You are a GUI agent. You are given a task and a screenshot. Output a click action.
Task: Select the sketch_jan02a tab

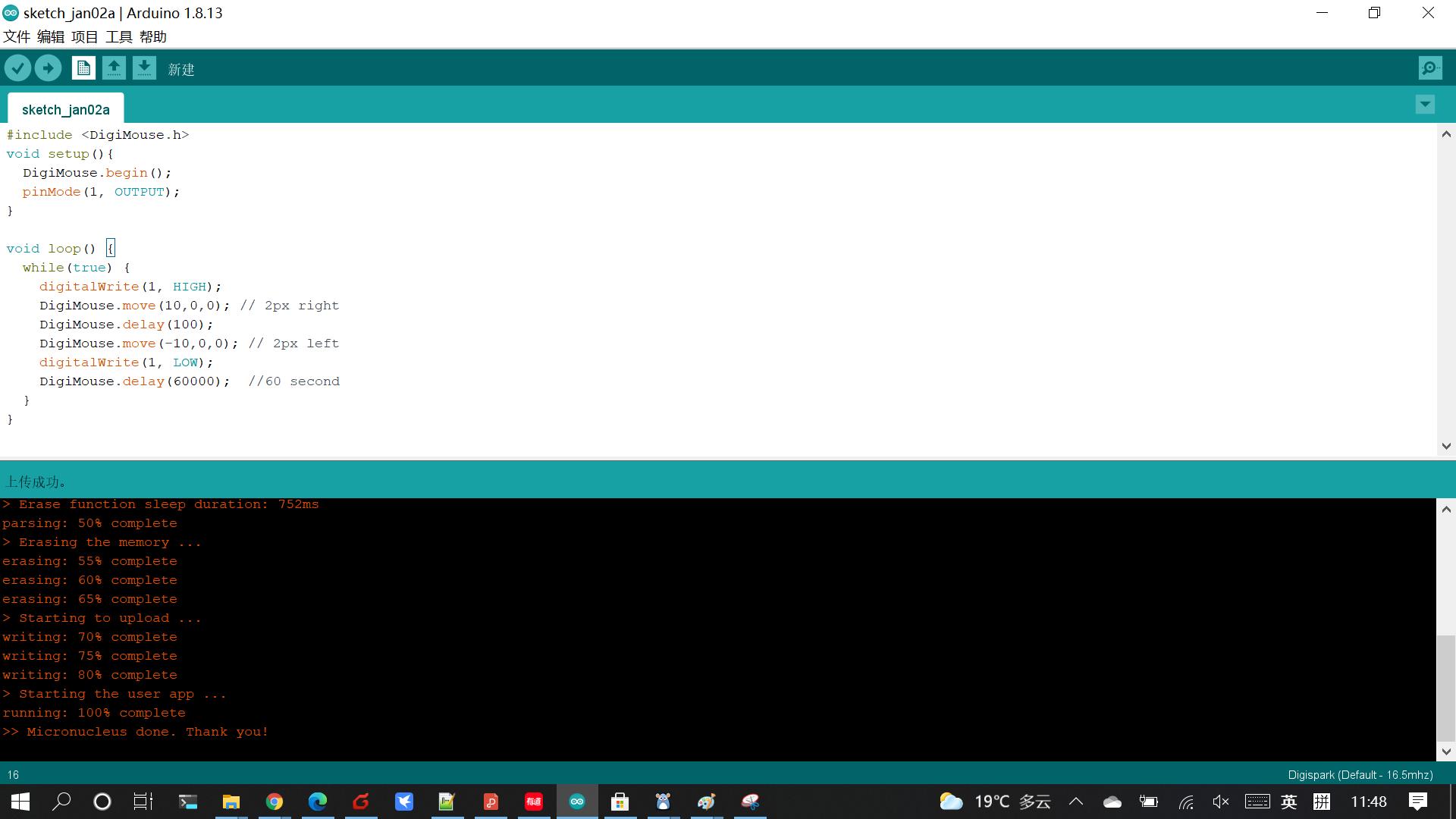click(x=66, y=109)
